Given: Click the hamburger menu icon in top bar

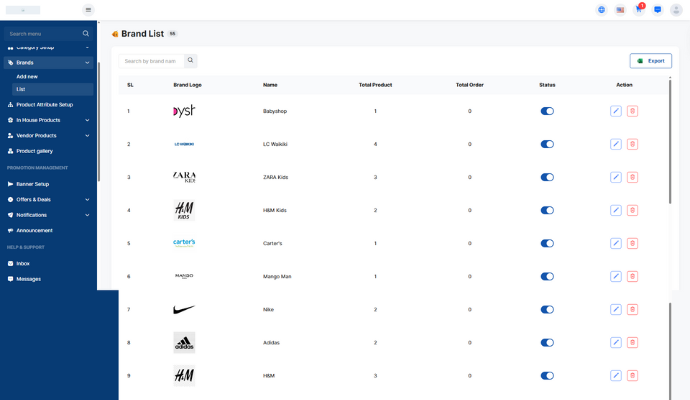Looking at the screenshot, I should (x=88, y=10).
